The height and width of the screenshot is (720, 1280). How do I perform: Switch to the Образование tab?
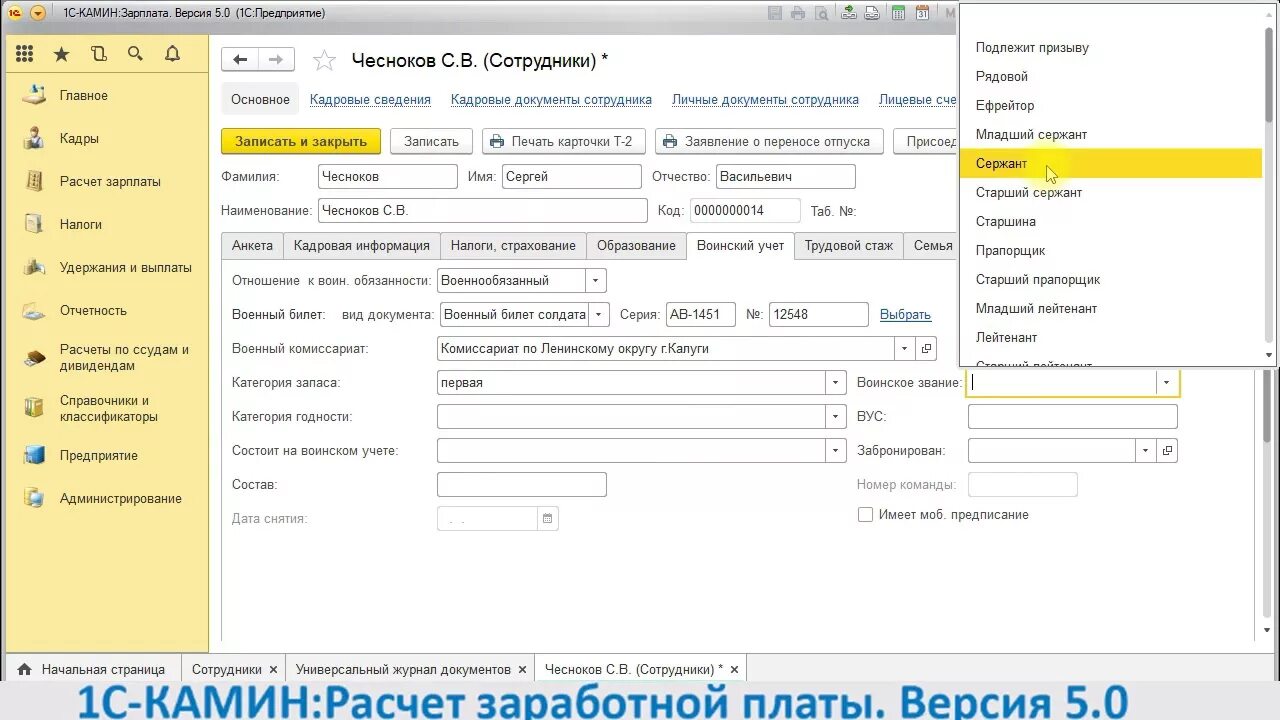pos(636,246)
